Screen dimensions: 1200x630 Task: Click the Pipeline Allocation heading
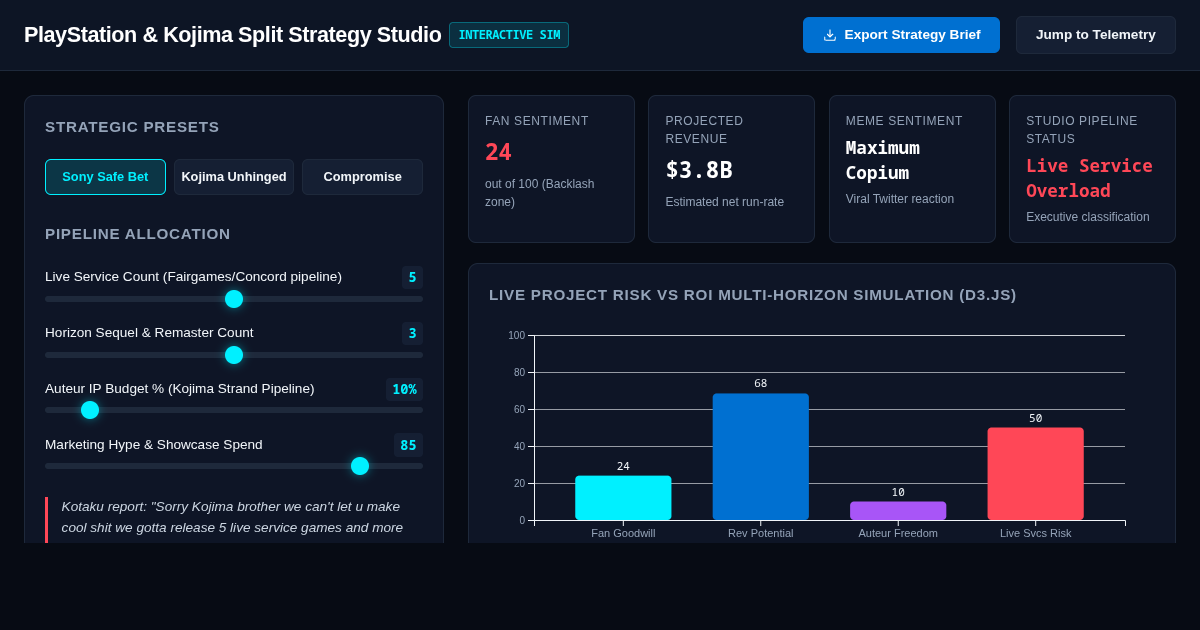(x=138, y=234)
